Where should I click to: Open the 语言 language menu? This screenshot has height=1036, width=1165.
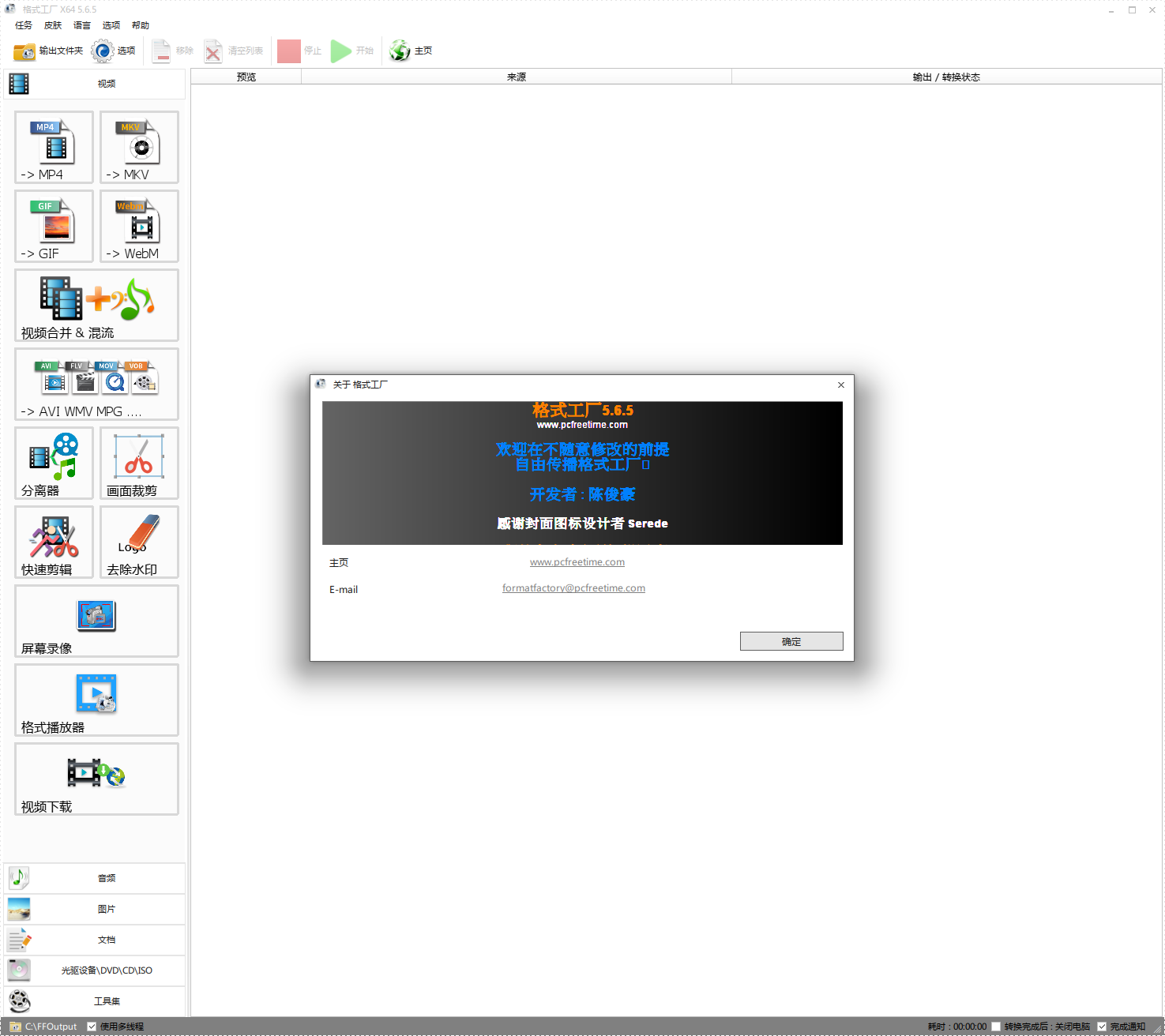point(82,25)
